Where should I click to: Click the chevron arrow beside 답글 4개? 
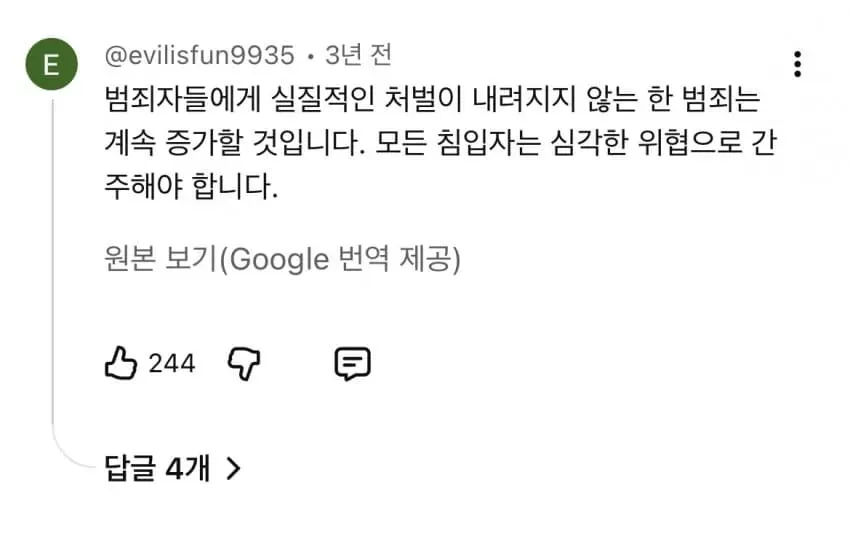(x=233, y=469)
